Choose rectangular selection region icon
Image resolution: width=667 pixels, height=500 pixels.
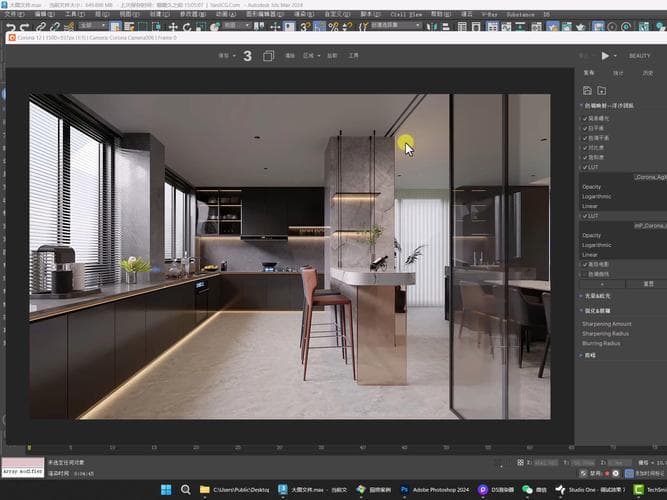coord(143,27)
